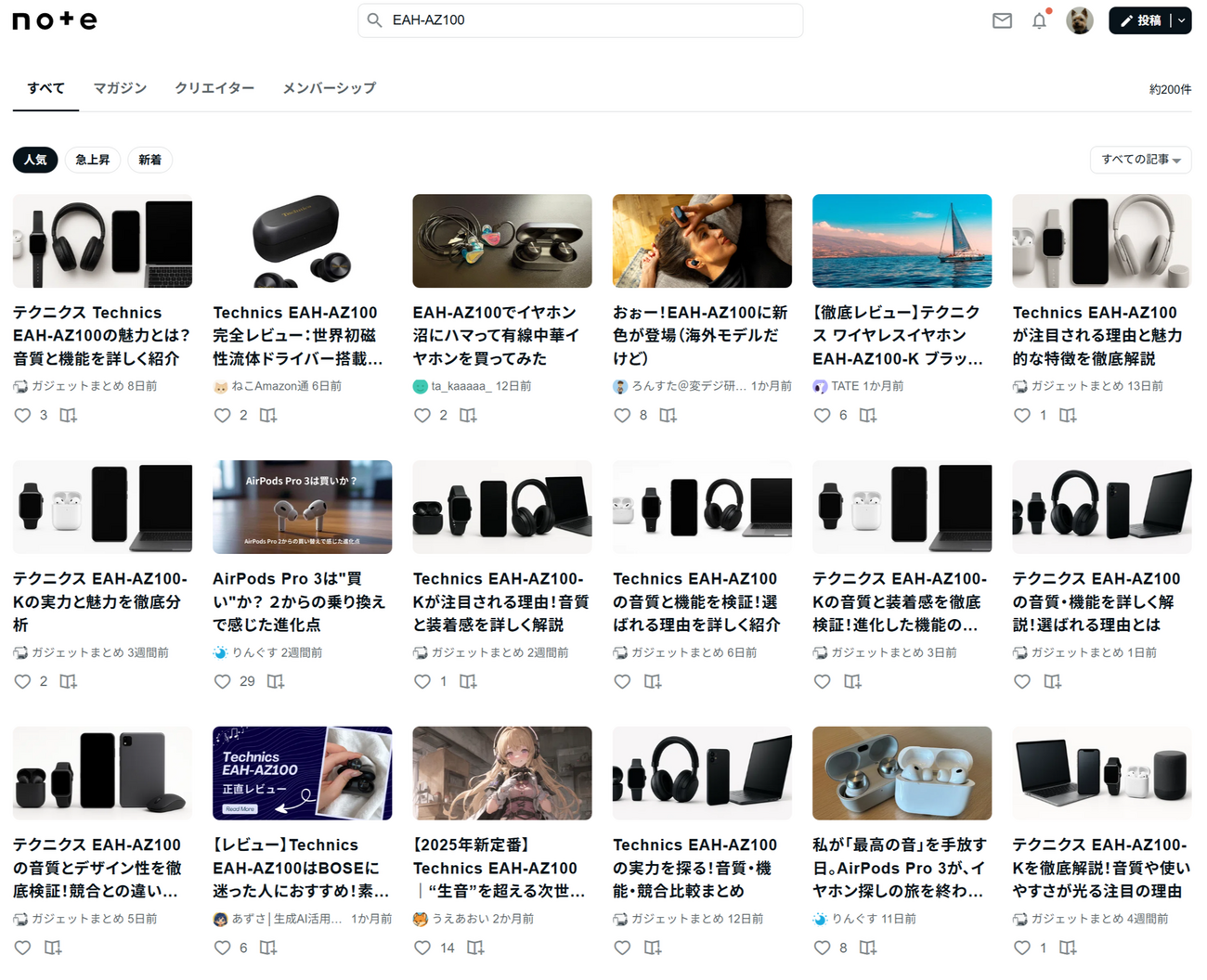Image resolution: width=1207 pixels, height=980 pixels.
Task: Open the user profile avatar menu
Action: 1079,20
